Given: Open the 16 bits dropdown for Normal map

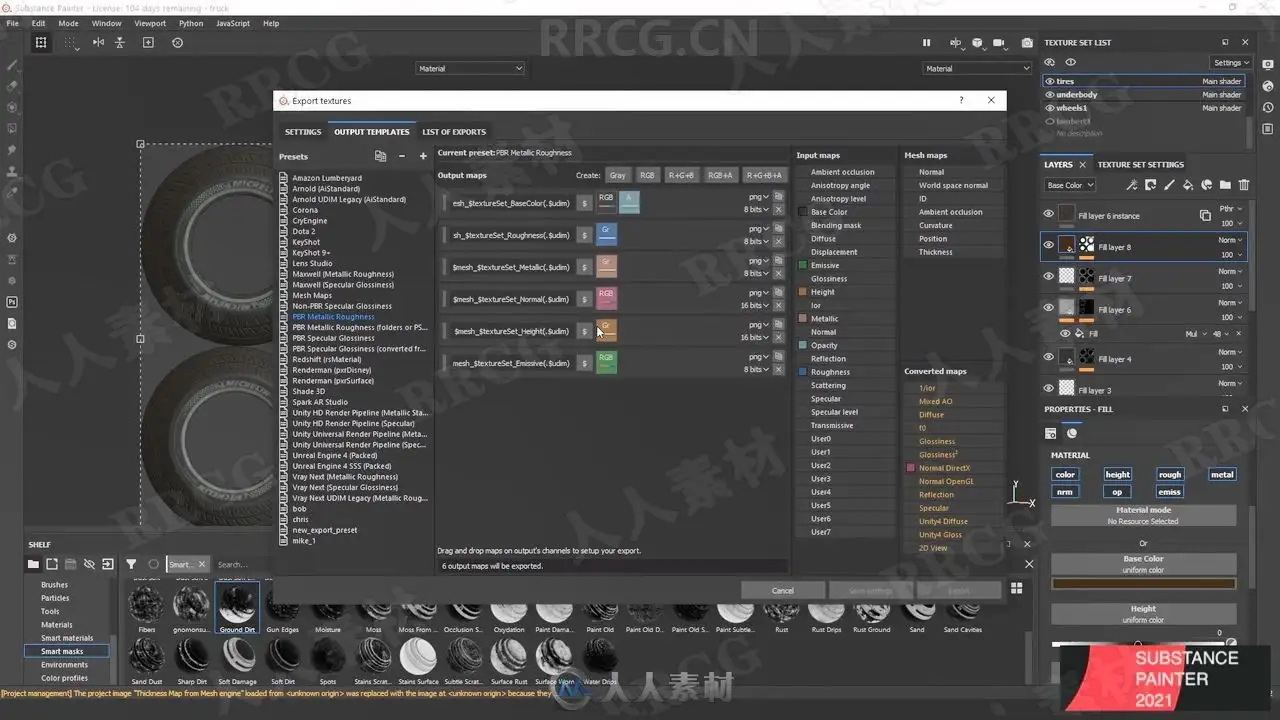Looking at the screenshot, I should [x=755, y=305].
